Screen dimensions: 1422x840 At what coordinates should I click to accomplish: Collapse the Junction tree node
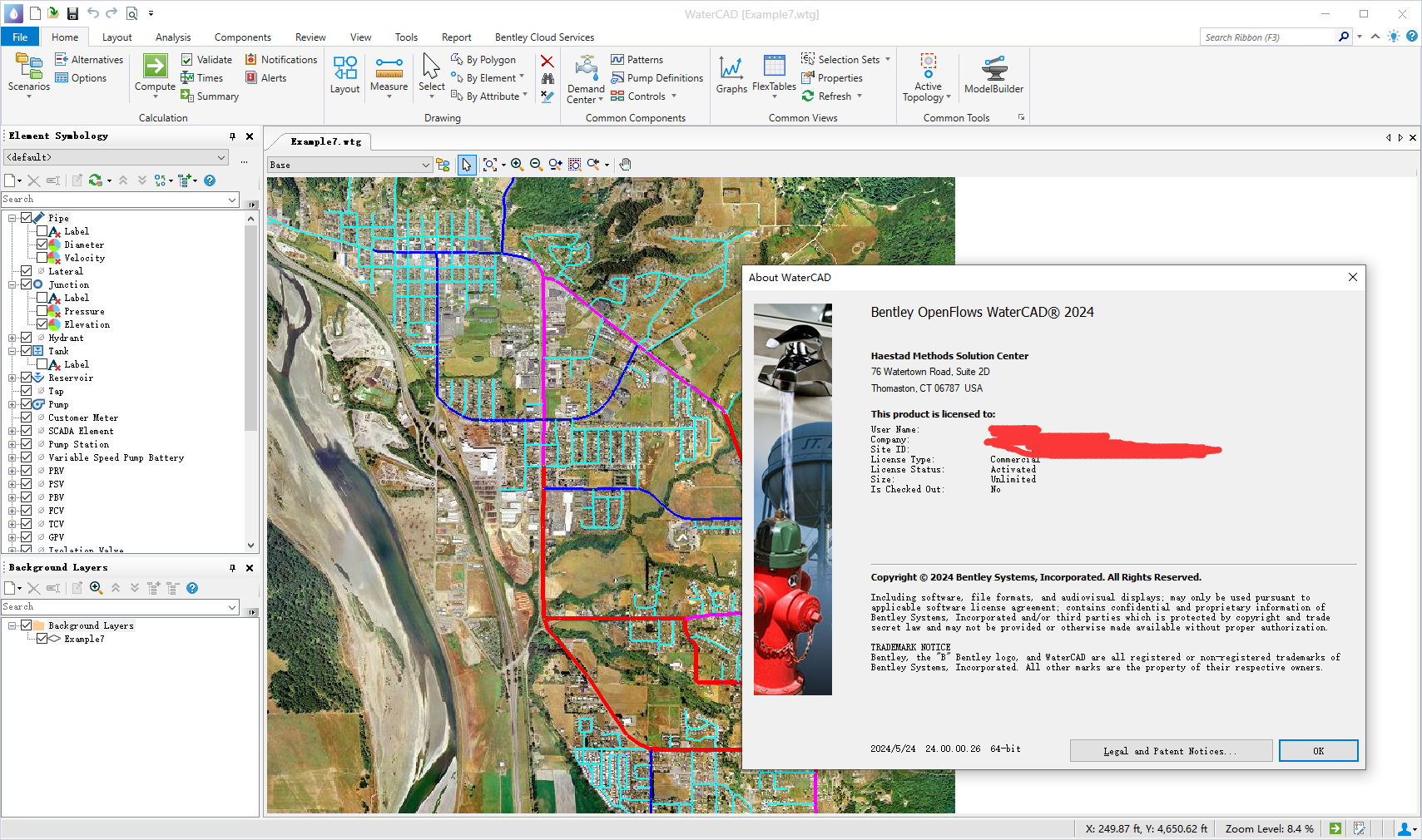click(12, 284)
